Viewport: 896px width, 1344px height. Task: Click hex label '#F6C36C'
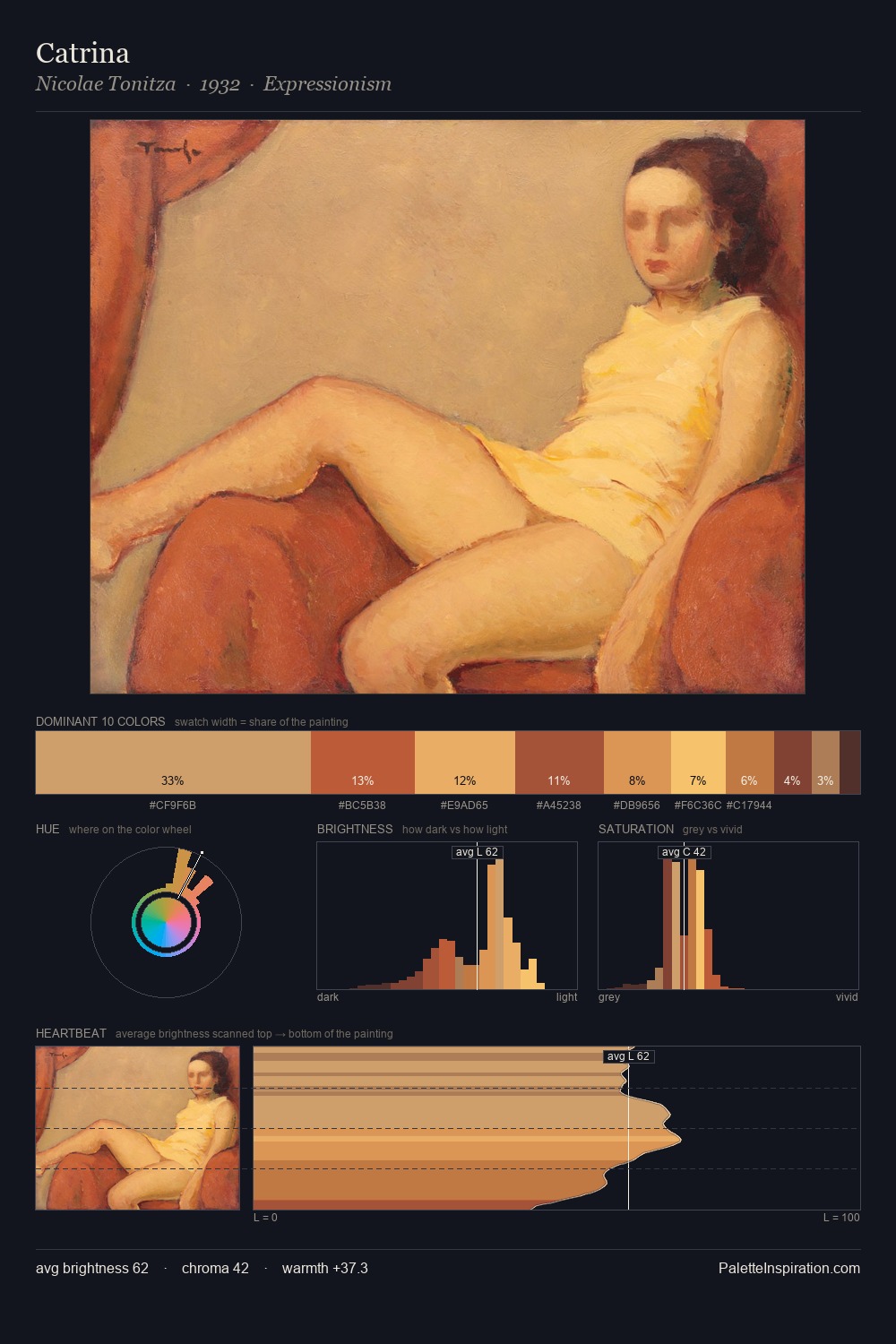point(698,805)
